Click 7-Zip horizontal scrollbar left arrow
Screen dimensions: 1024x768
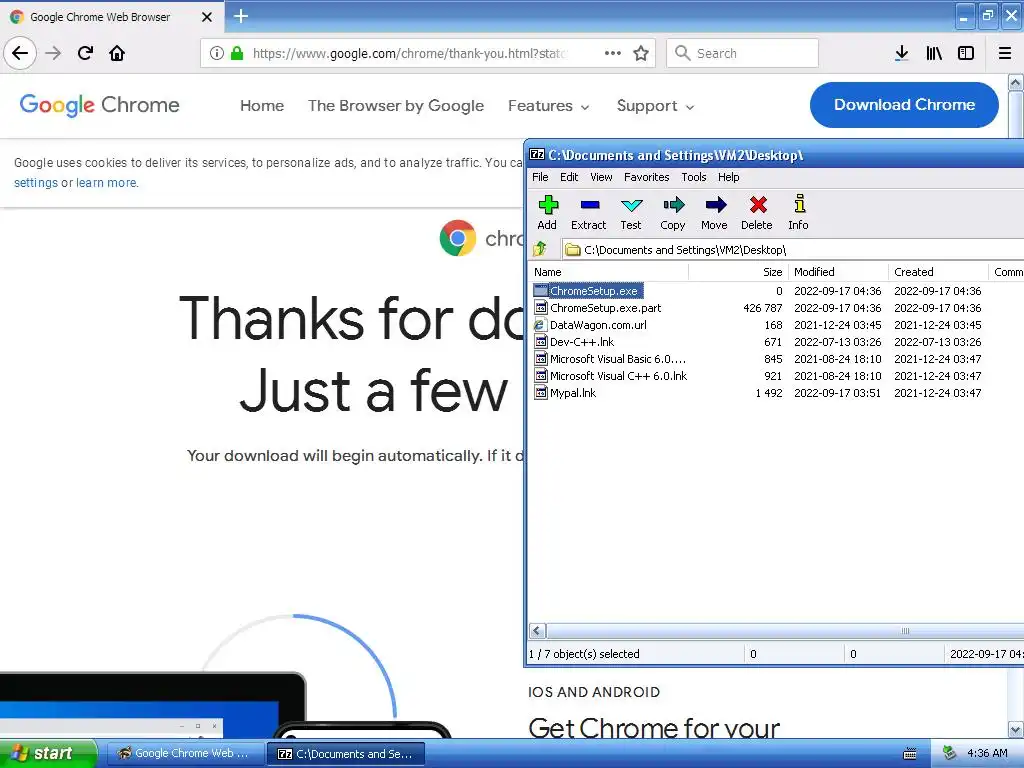(x=537, y=630)
